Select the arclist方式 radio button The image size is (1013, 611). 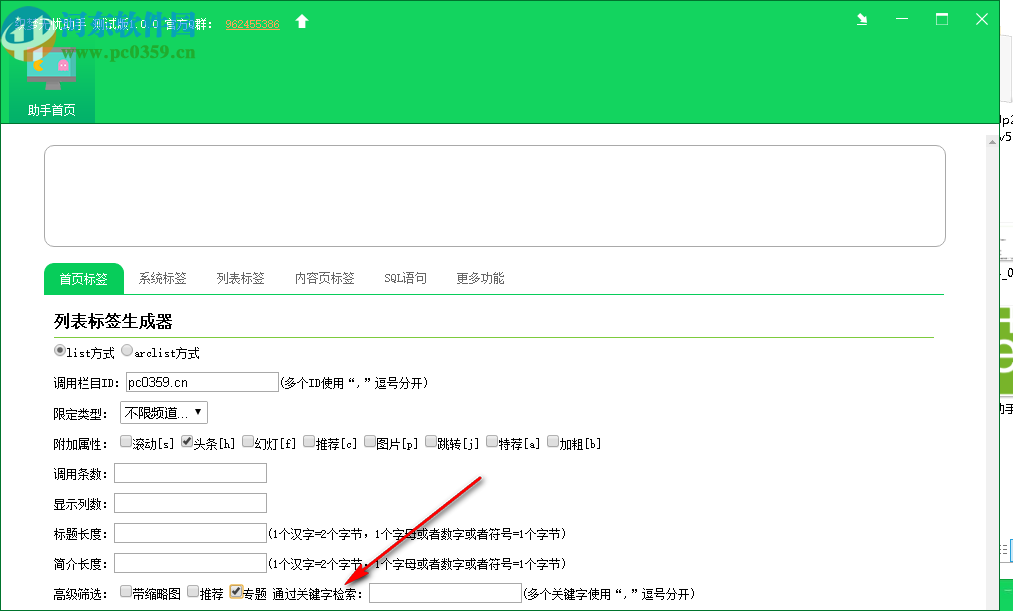127,351
